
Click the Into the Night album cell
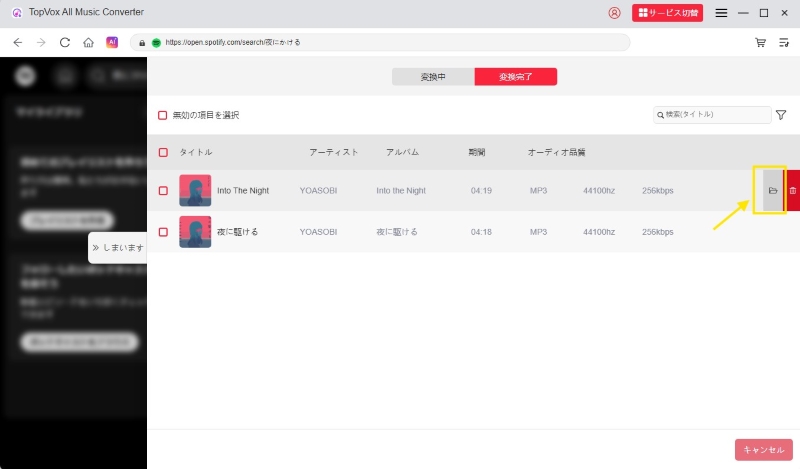tap(401, 190)
